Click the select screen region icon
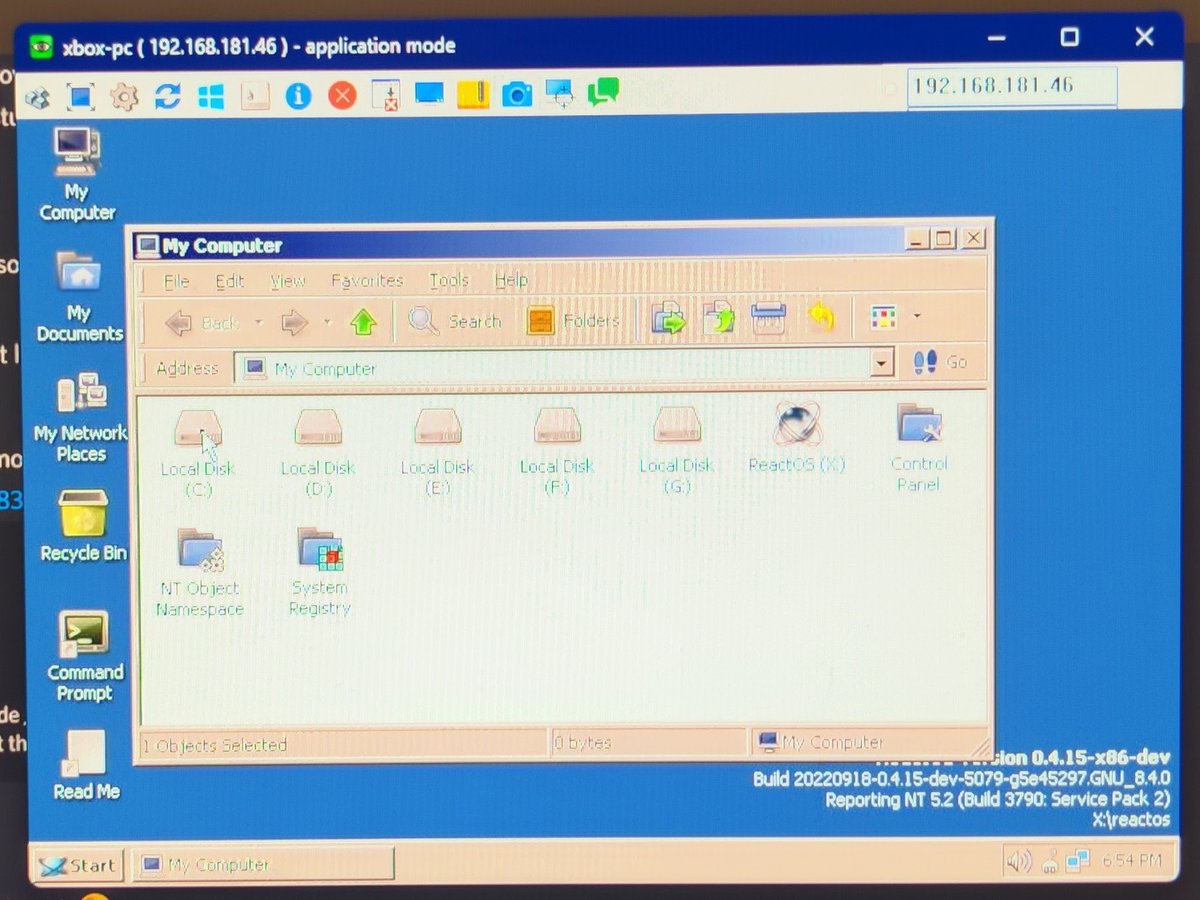The width and height of the screenshot is (1200, 900). click(560, 94)
